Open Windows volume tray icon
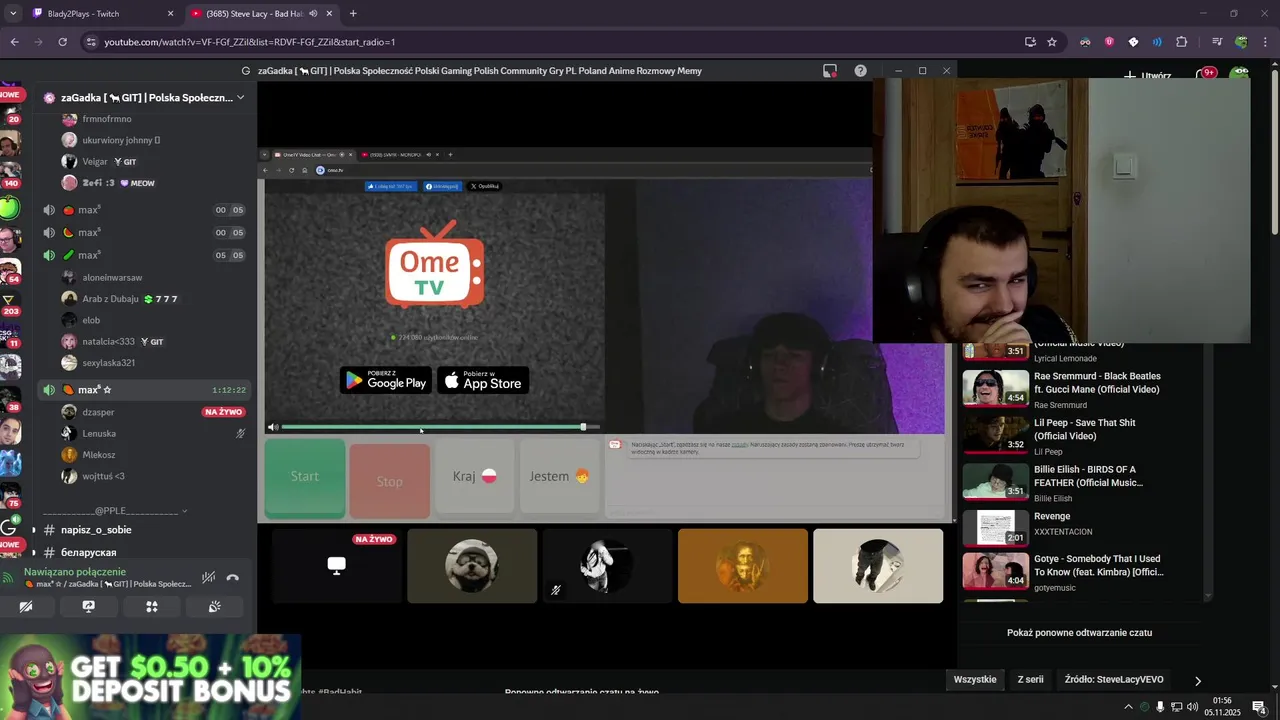The width and height of the screenshot is (1280, 720). pyautogui.click(x=1192, y=707)
